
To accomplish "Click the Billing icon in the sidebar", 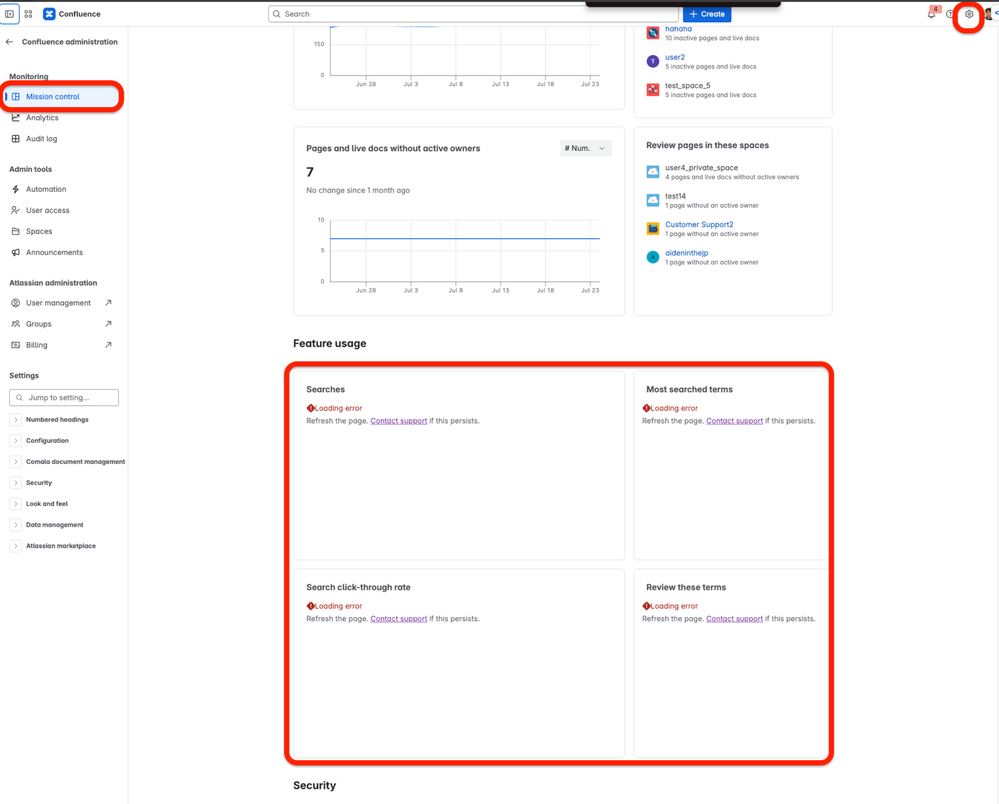I will click(x=16, y=345).
